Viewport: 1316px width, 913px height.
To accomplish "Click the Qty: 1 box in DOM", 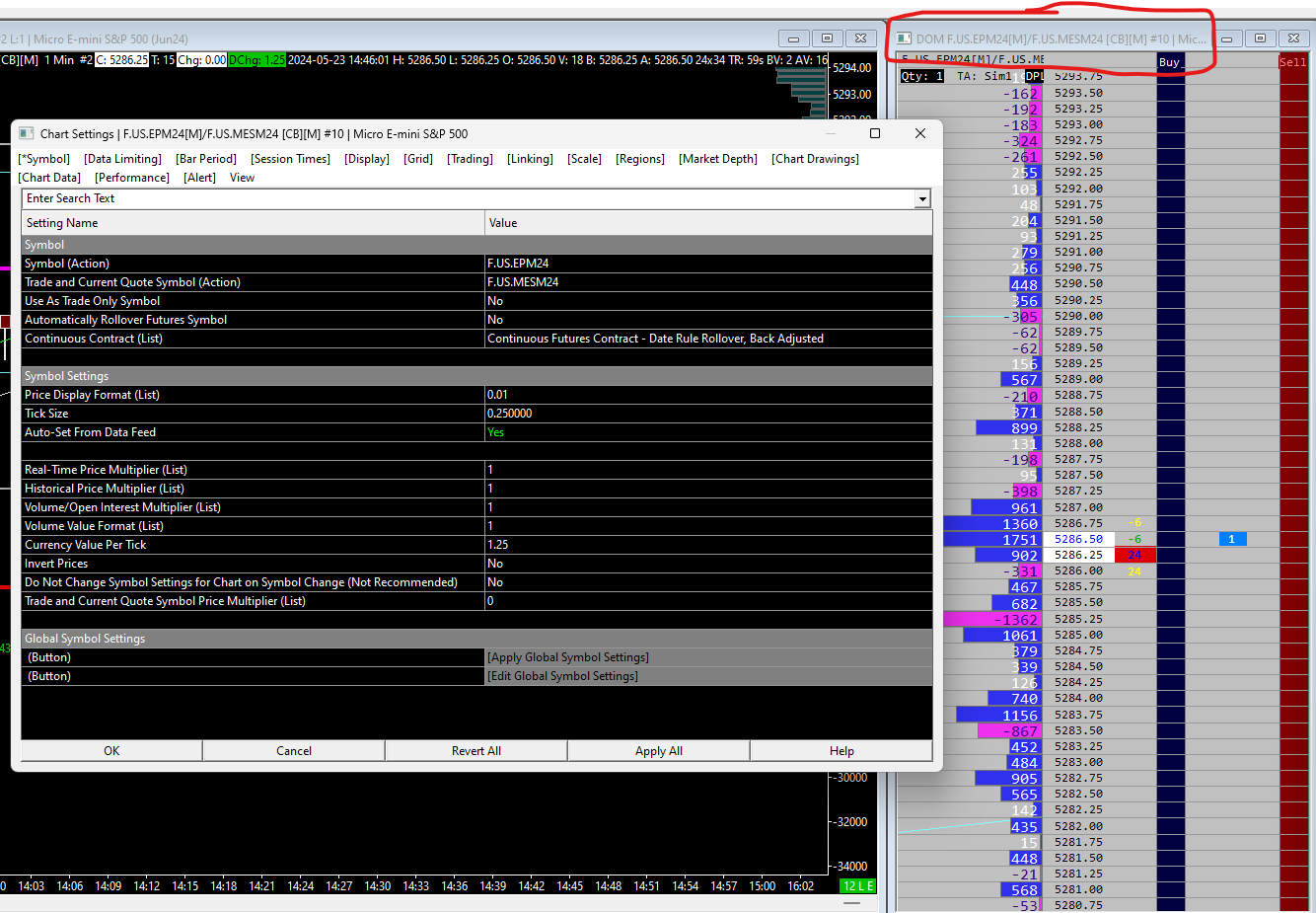I will (922, 76).
